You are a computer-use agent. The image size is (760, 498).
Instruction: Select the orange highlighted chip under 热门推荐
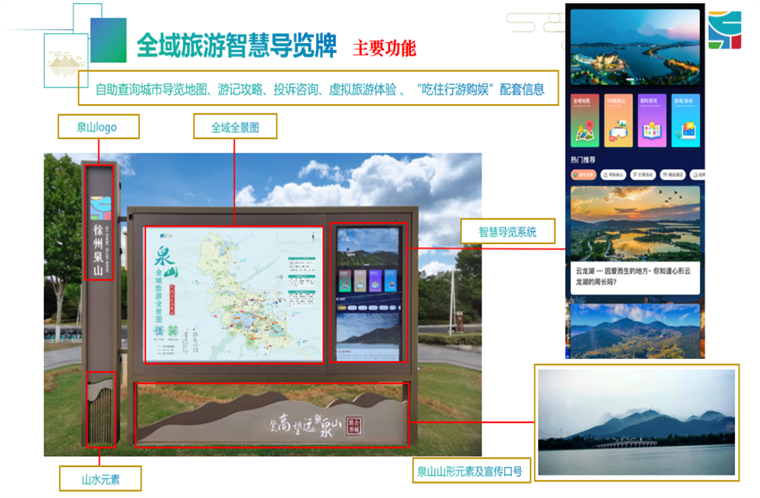point(583,174)
